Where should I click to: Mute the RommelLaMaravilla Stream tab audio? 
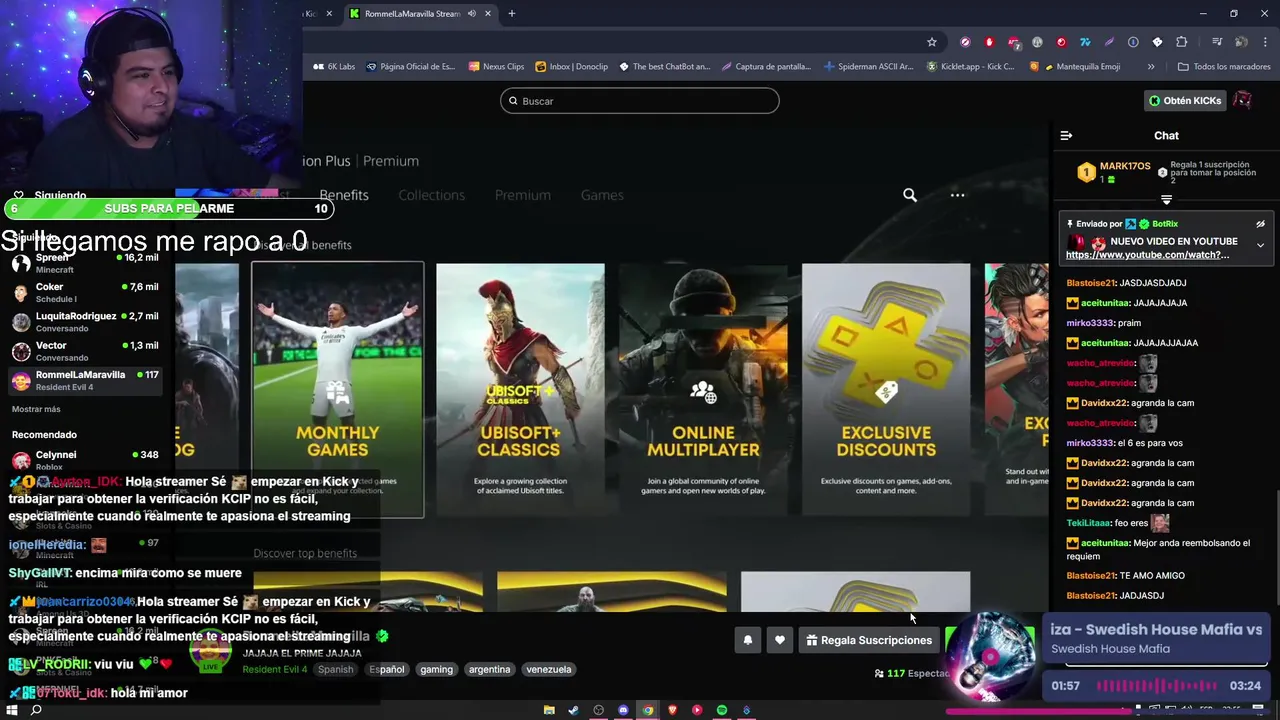coord(471,14)
